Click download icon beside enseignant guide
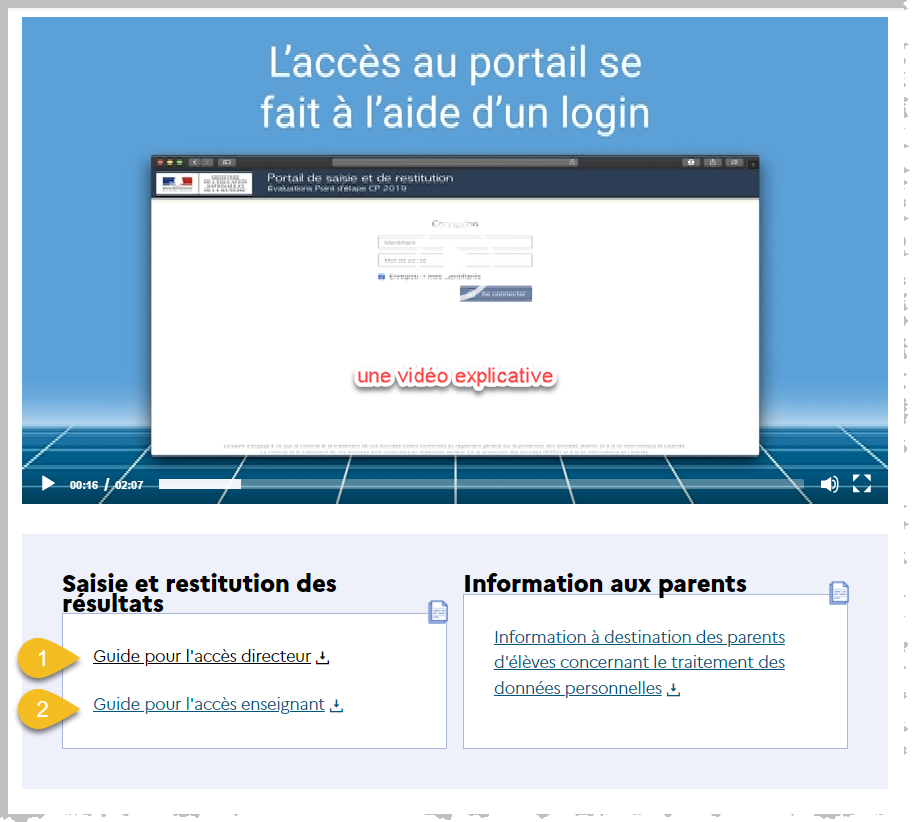This screenshot has height=822, width=912. 337,706
